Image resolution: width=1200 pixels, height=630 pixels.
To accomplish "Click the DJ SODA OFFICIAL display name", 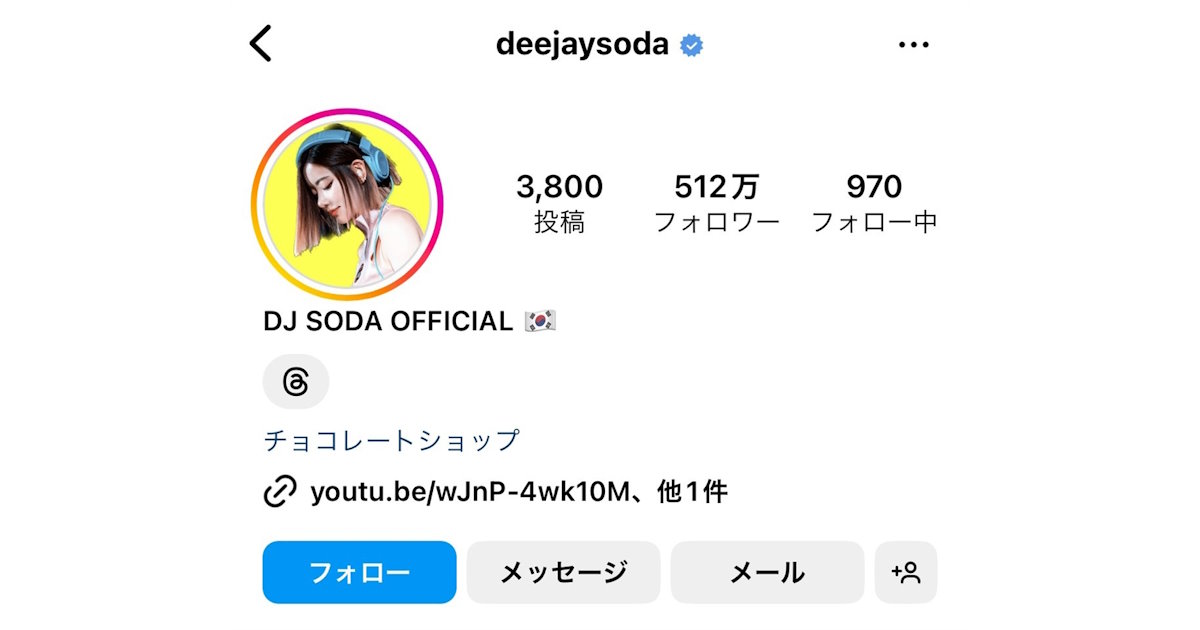I will pyautogui.click(x=388, y=321).
